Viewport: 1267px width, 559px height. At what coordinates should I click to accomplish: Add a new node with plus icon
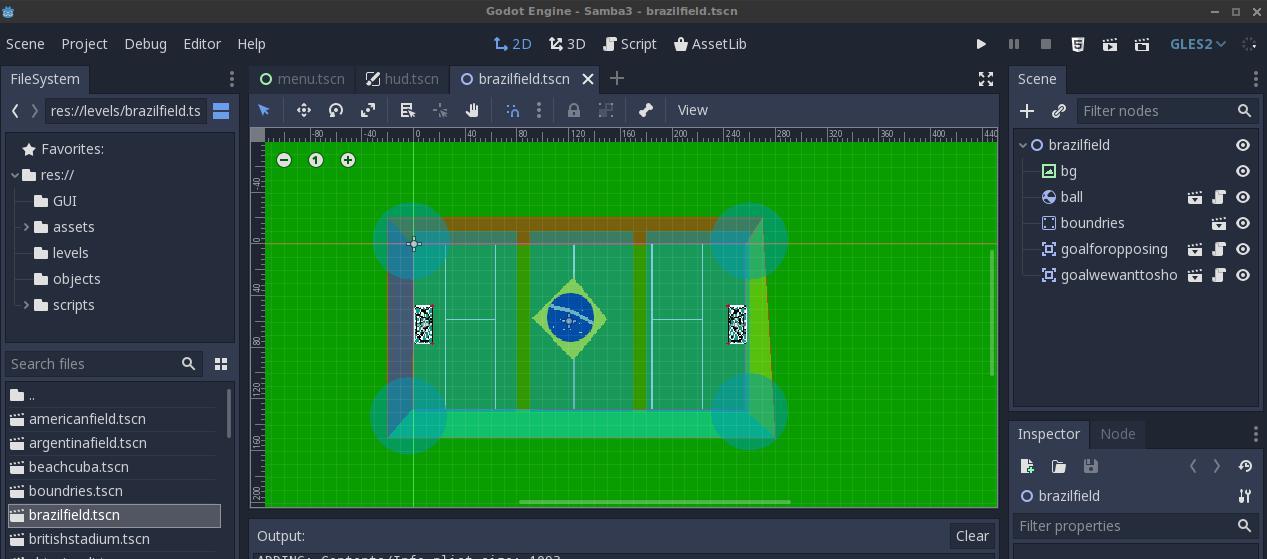tap(1027, 111)
